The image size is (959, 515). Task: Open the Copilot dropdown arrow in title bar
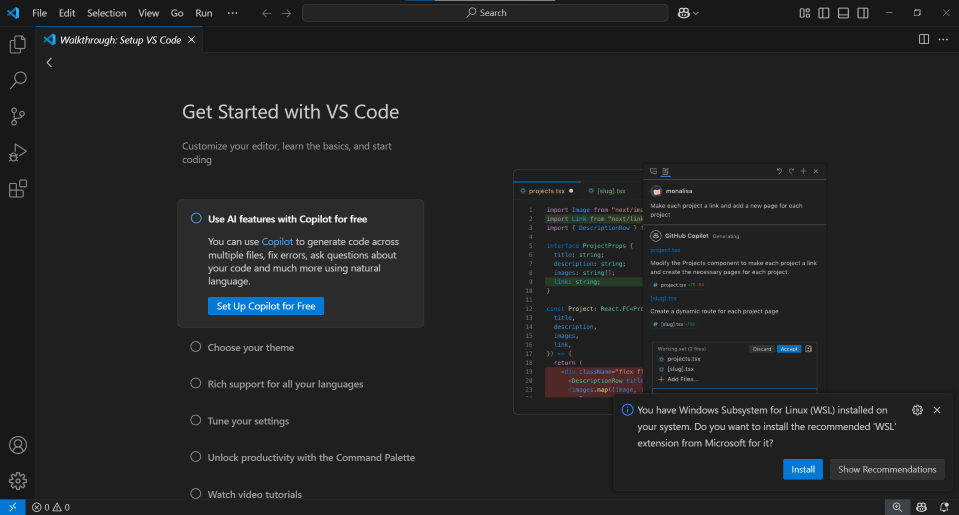[x=696, y=13]
